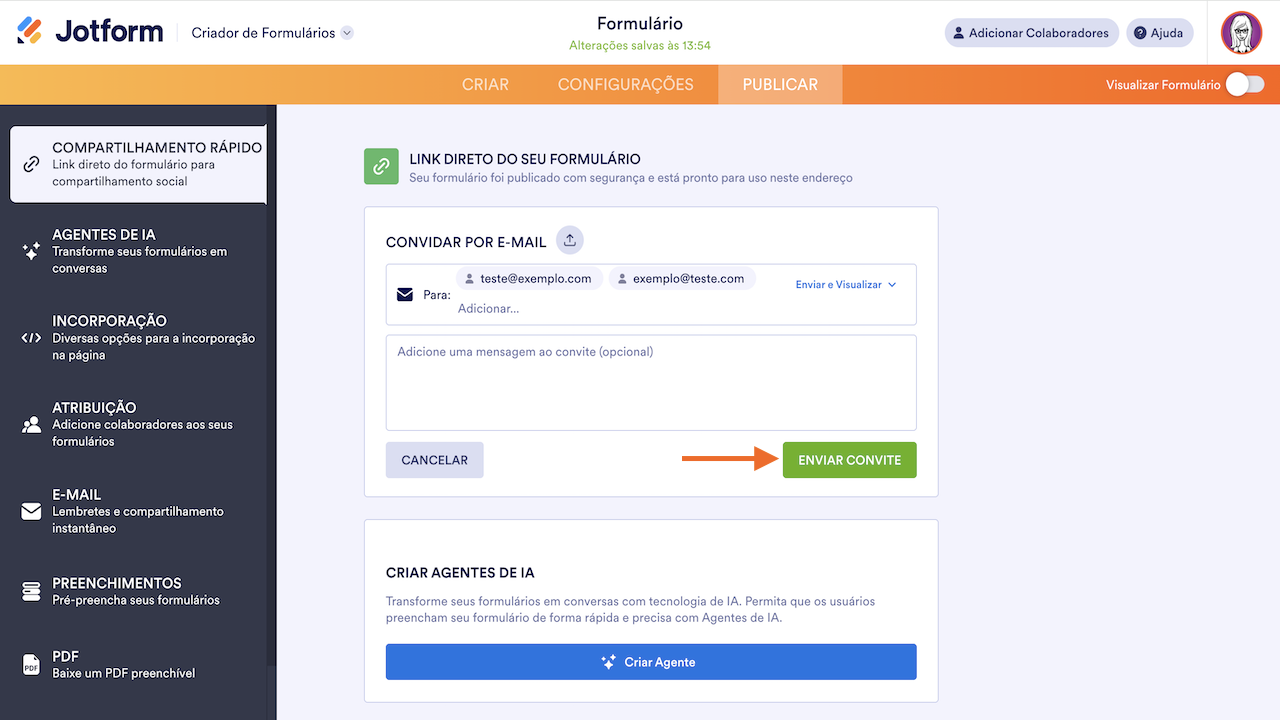This screenshot has height=720, width=1280.
Task: Toggle the Visualizar Formulário switch
Action: pos(1245,85)
